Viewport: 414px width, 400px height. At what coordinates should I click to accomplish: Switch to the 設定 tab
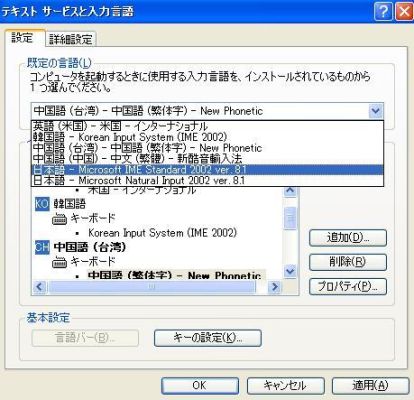[25, 38]
